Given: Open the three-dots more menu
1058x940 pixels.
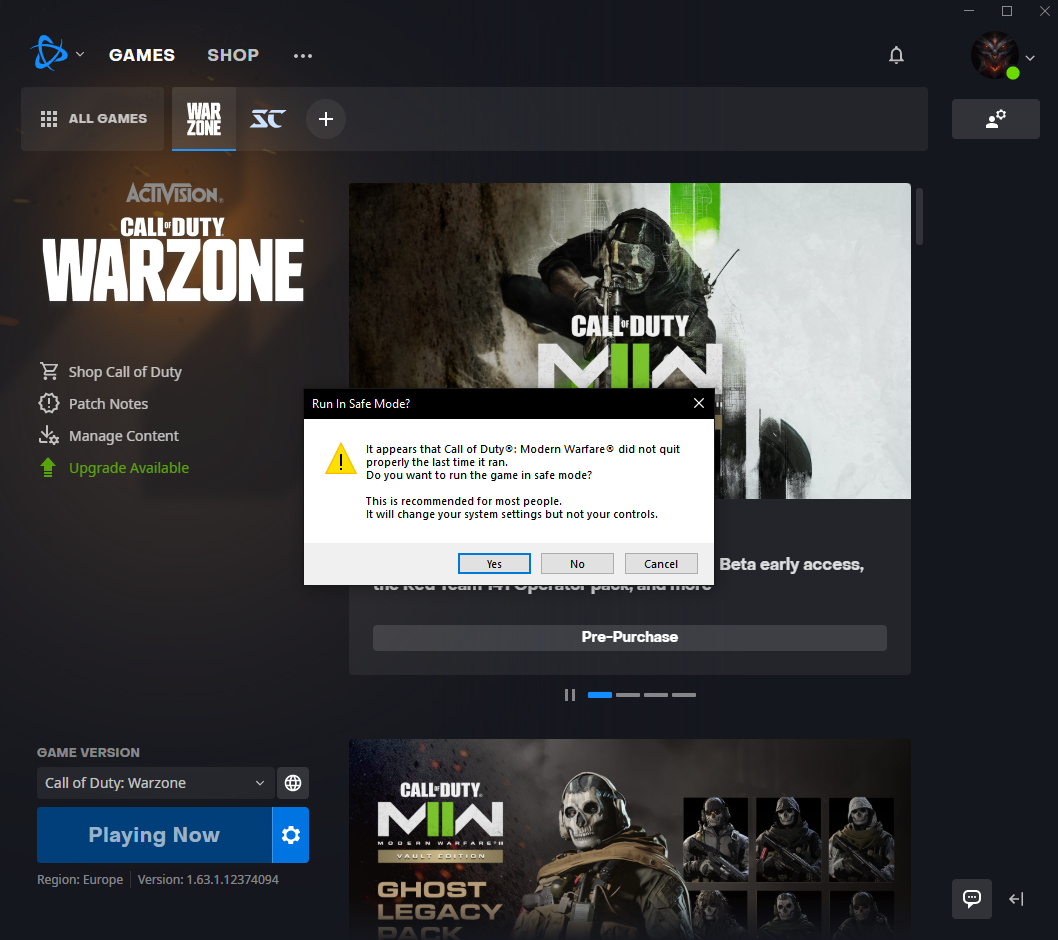Looking at the screenshot, I should (x=303, y=56).
